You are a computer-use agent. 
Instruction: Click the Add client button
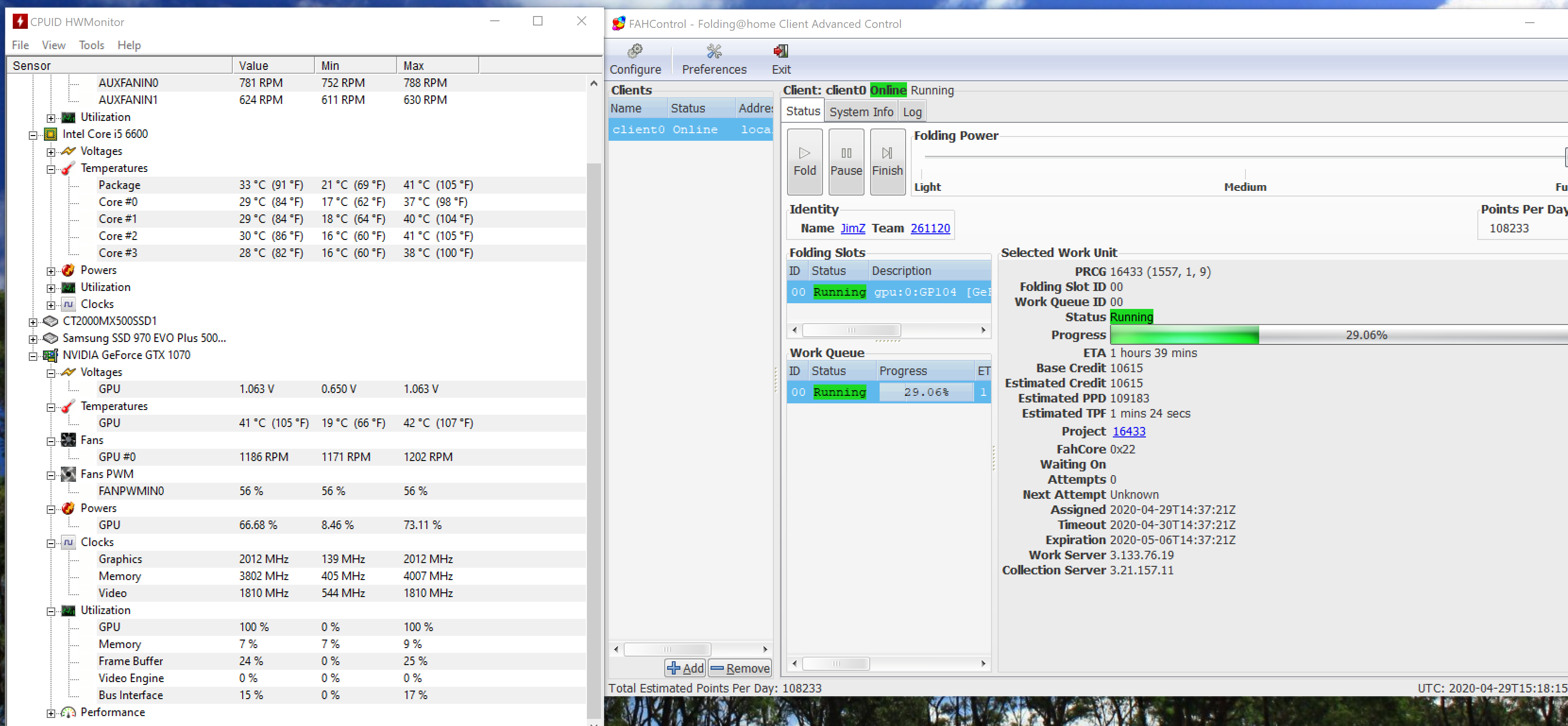pyautogui.click(x=685, y=668)
